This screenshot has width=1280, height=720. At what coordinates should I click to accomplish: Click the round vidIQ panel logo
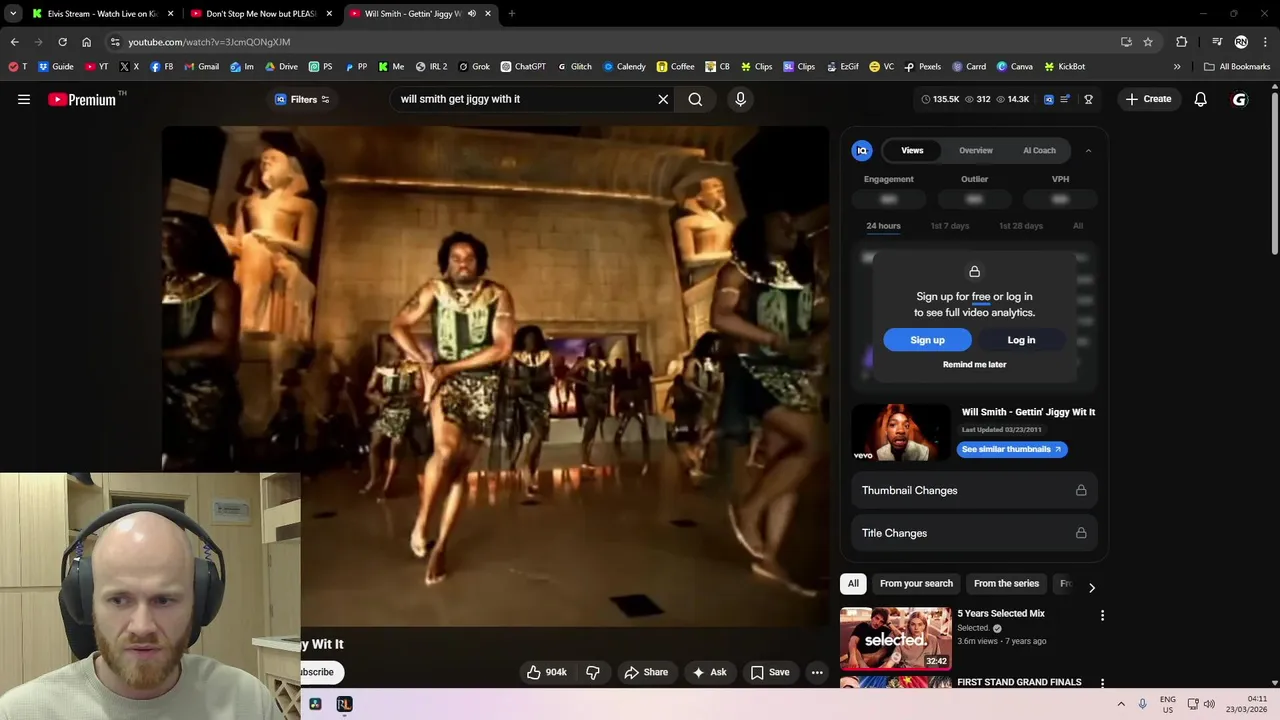click(x=862, y=150)
